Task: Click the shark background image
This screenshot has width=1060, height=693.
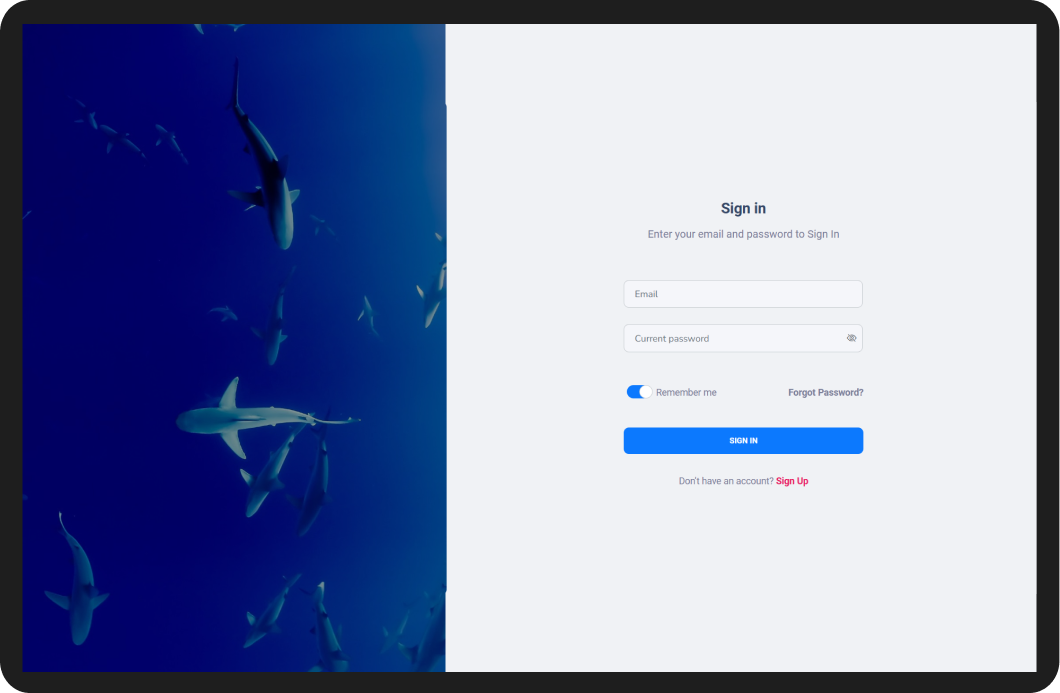Action: (x=234, y=348)
